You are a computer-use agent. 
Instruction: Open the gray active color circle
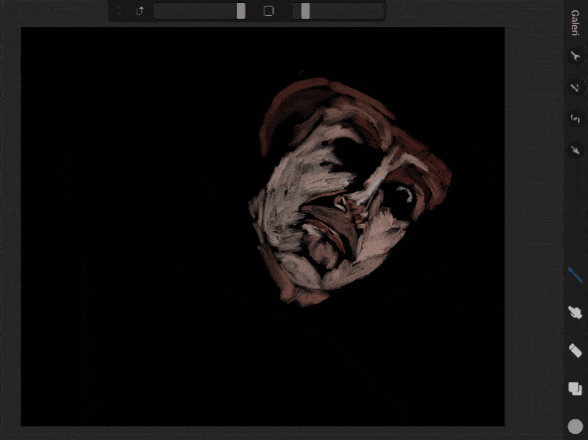(575, 426)
